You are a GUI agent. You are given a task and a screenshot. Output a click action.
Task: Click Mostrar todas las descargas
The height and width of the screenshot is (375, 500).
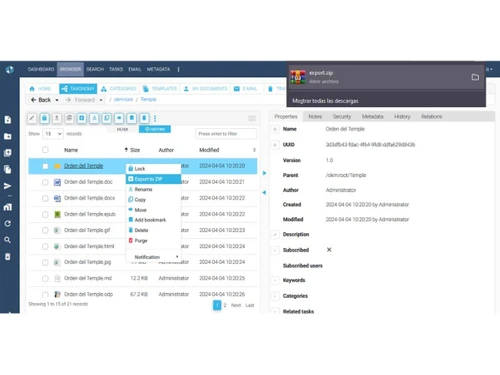[x=325, y=101]
